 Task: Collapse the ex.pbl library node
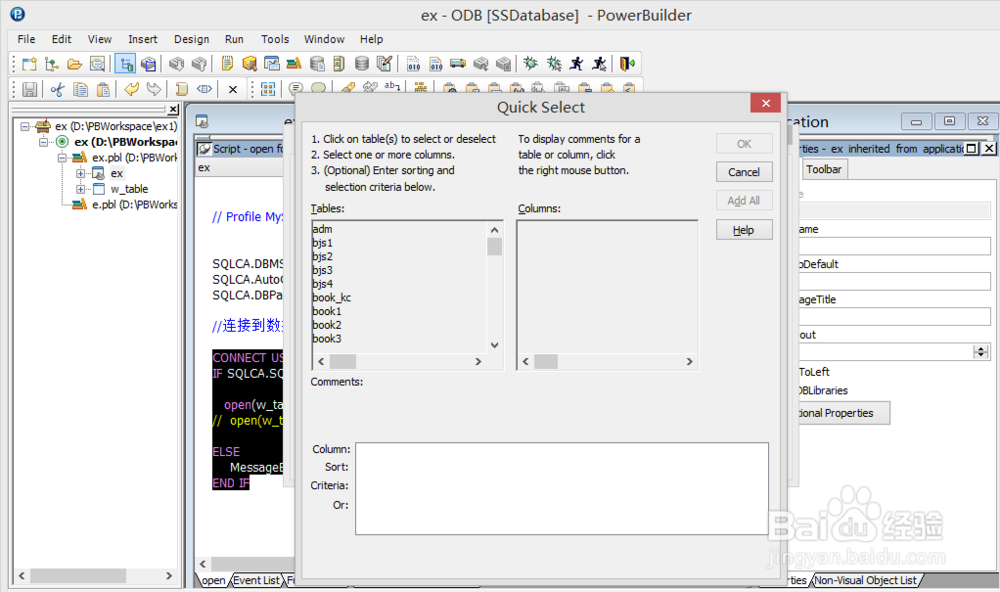[62, 158]
